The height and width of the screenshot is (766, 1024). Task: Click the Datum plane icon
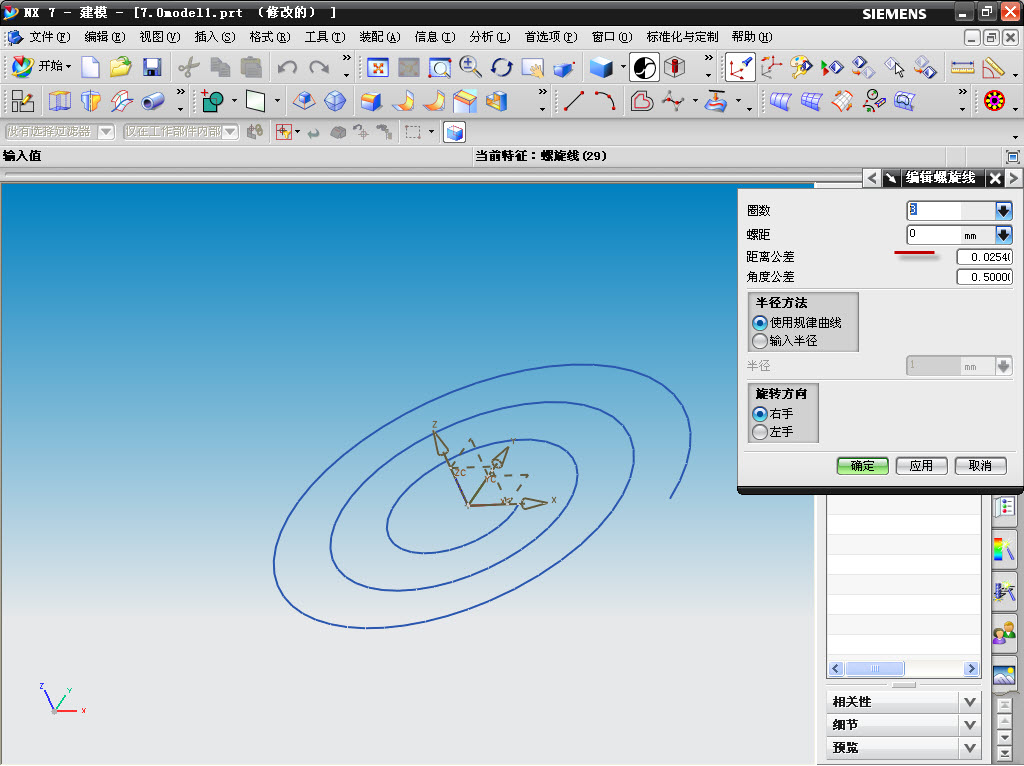point(255,101)
